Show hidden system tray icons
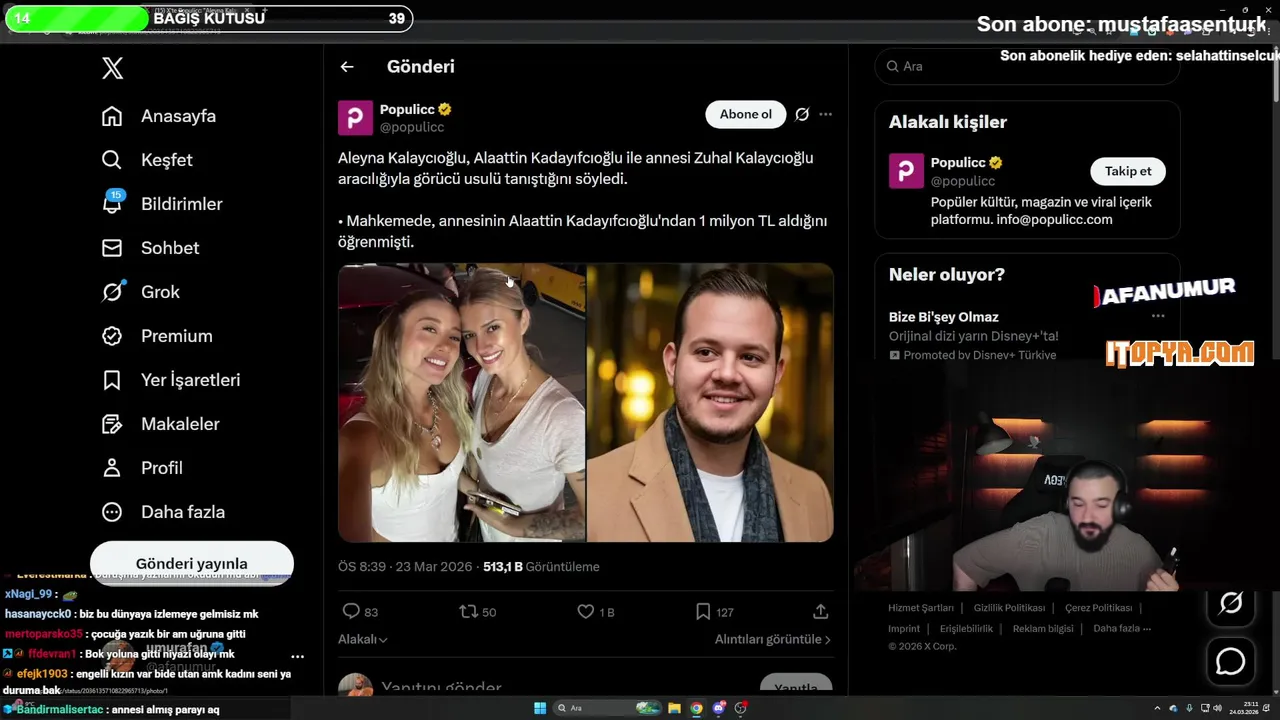The image size is (1280, 720). point(1157,708)
